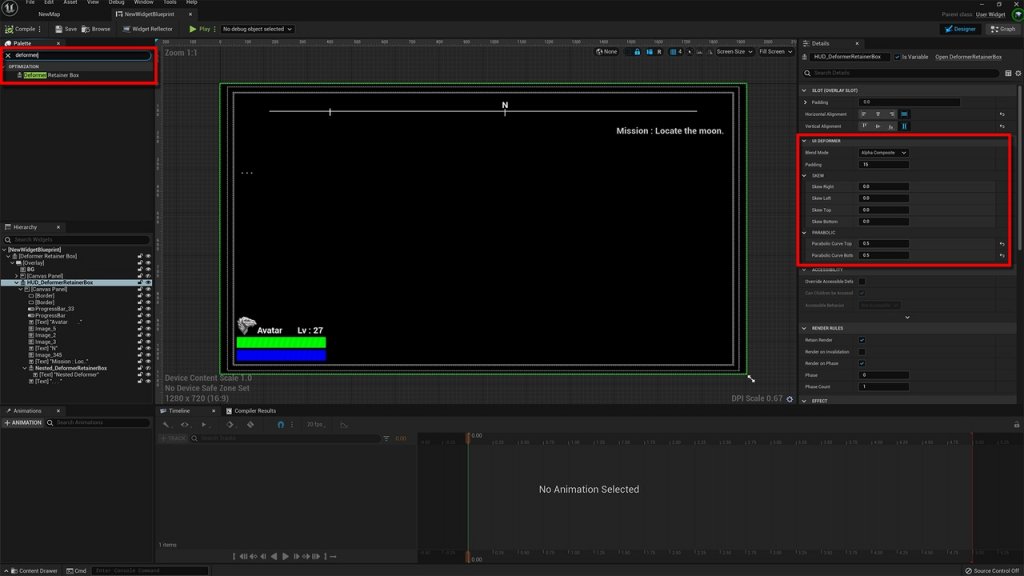The height and width of the screenshot is (576, 1024).
Task: Play the animation forward in timeline
Action: (x=285, y=556)
